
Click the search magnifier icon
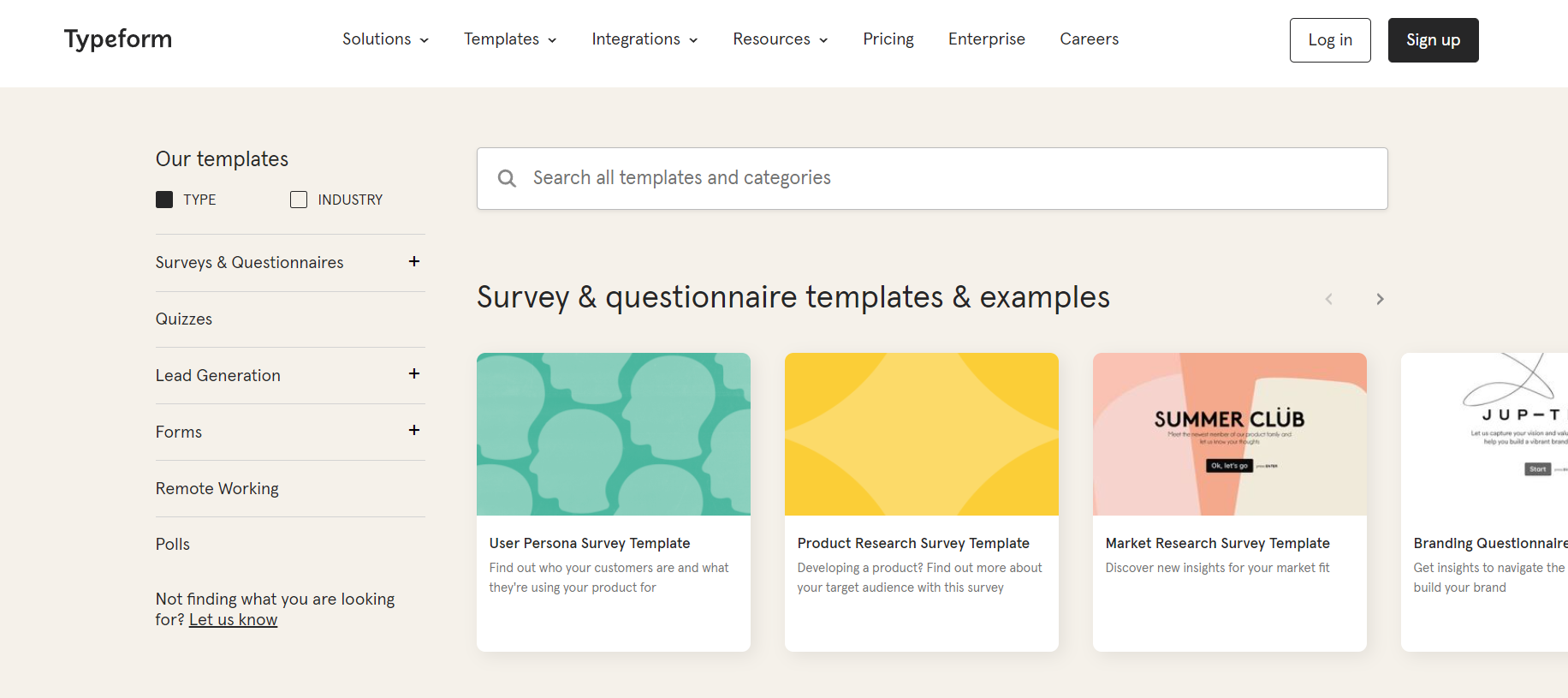[507, 178]
